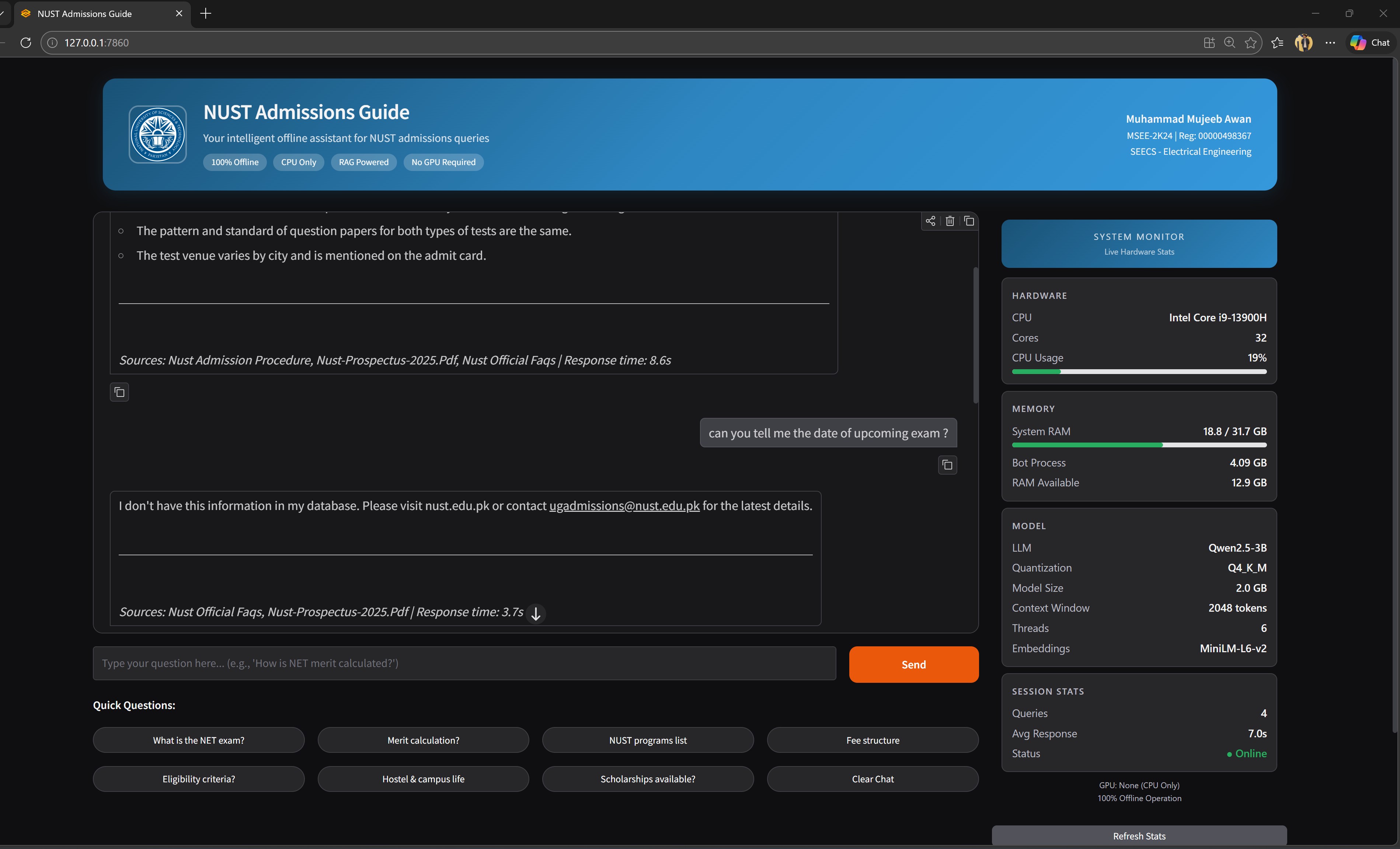Click the 'No GPU Required' badge
Image resolution: width=1400 pixels, height=849 pixels.
[x=443, y=162]
